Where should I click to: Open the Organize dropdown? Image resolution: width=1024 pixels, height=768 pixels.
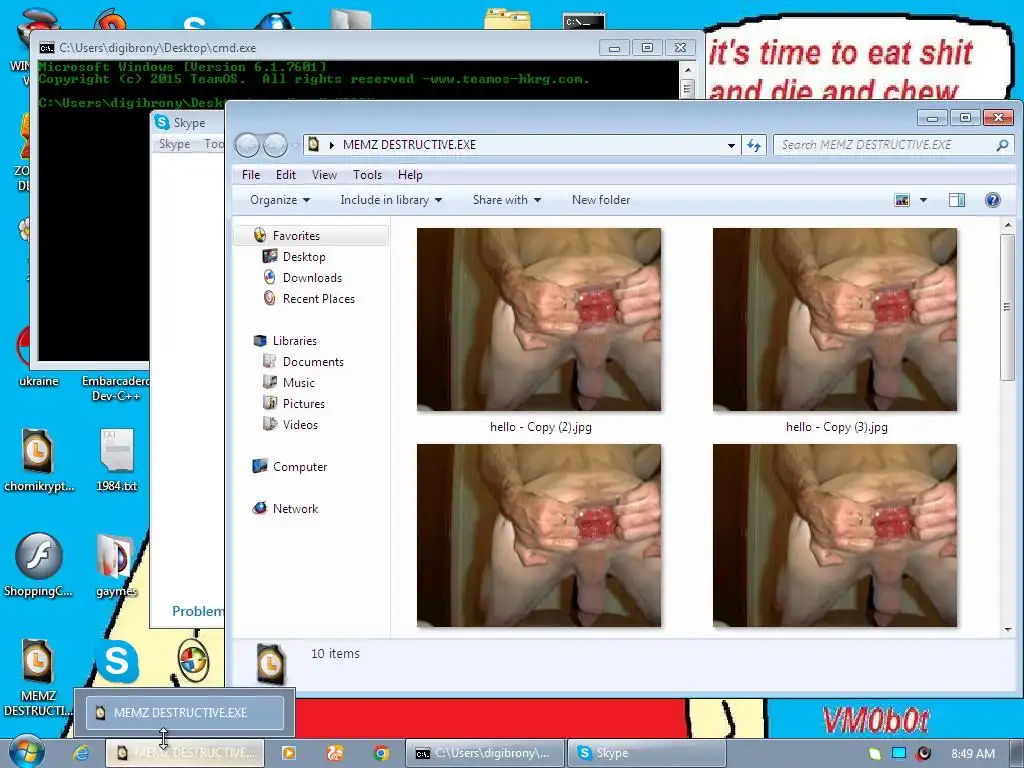click(280, 200)
